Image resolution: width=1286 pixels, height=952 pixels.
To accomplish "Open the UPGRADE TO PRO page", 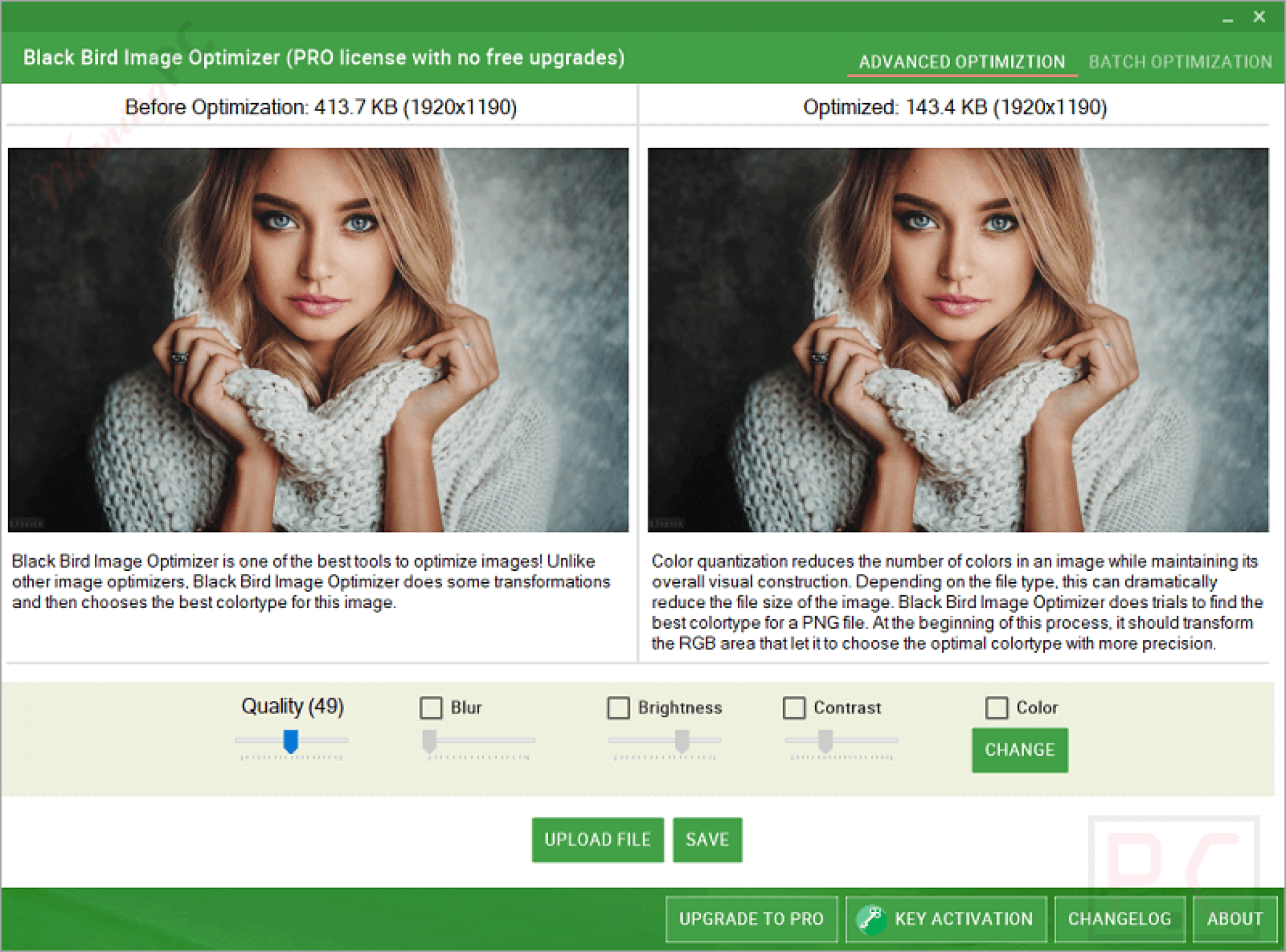I will coord(752,919).
